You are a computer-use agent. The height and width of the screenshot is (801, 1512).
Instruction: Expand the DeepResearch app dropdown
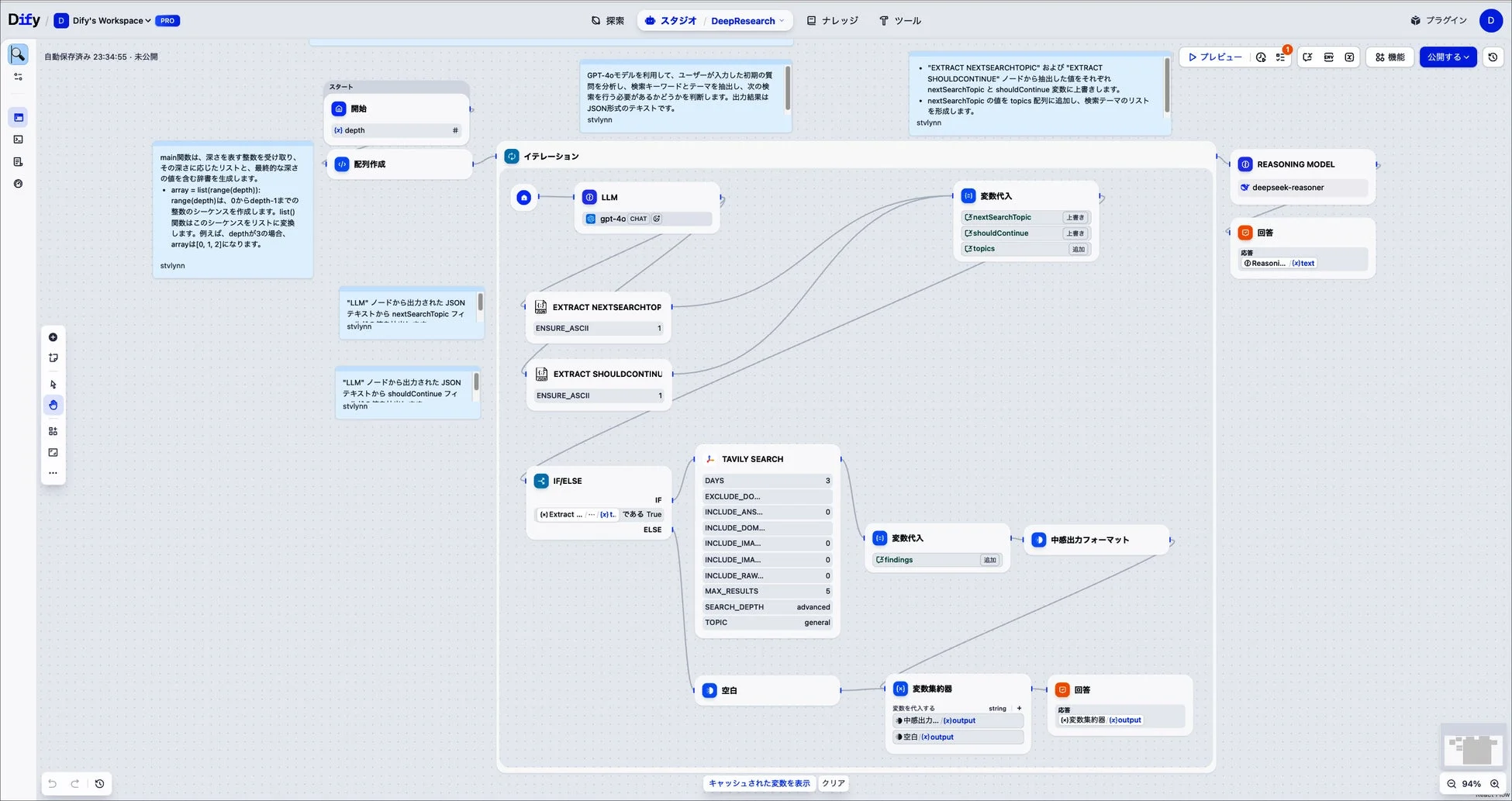(747, 21)
